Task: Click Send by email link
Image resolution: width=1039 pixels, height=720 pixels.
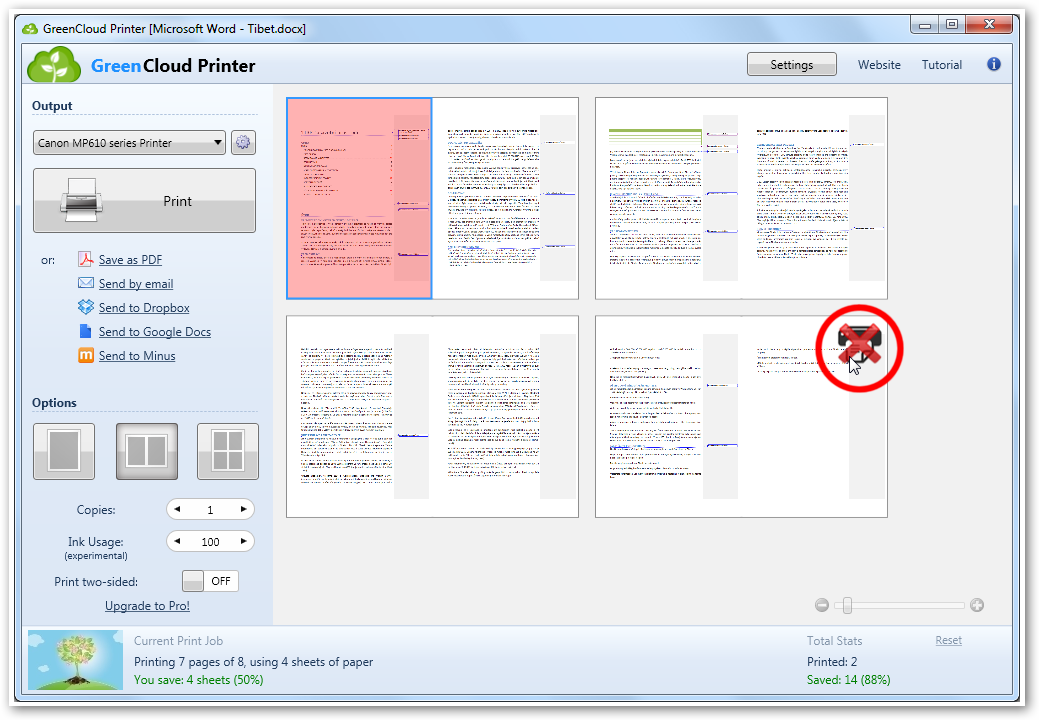Action: click(x=136, y=283)
